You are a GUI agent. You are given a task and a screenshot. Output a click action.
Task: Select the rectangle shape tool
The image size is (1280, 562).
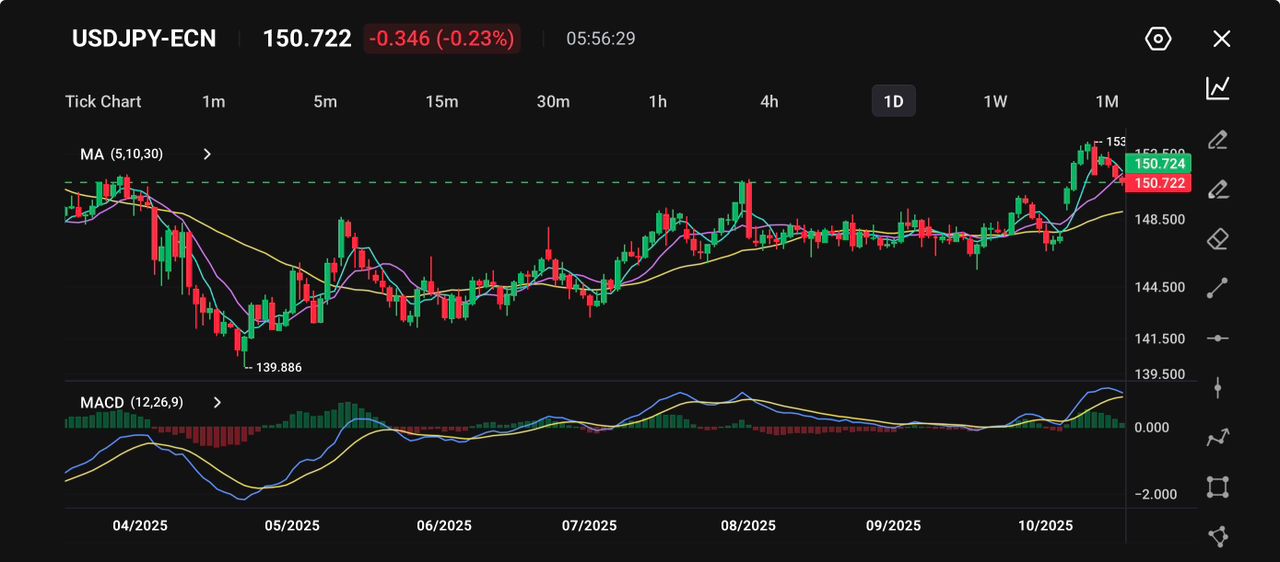tap(1217, 487)
